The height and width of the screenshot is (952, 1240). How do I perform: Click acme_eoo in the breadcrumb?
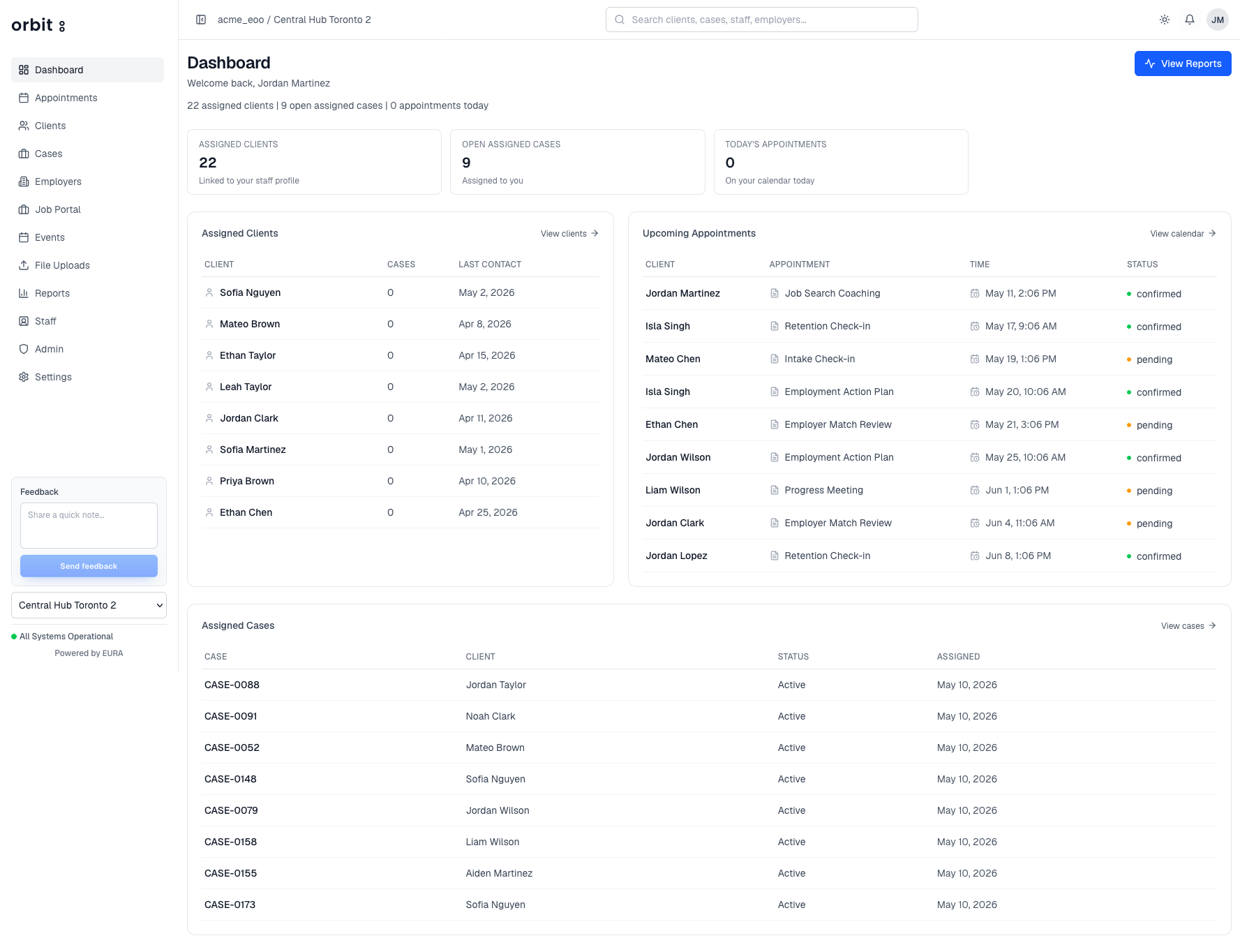(x=241, y=20)
